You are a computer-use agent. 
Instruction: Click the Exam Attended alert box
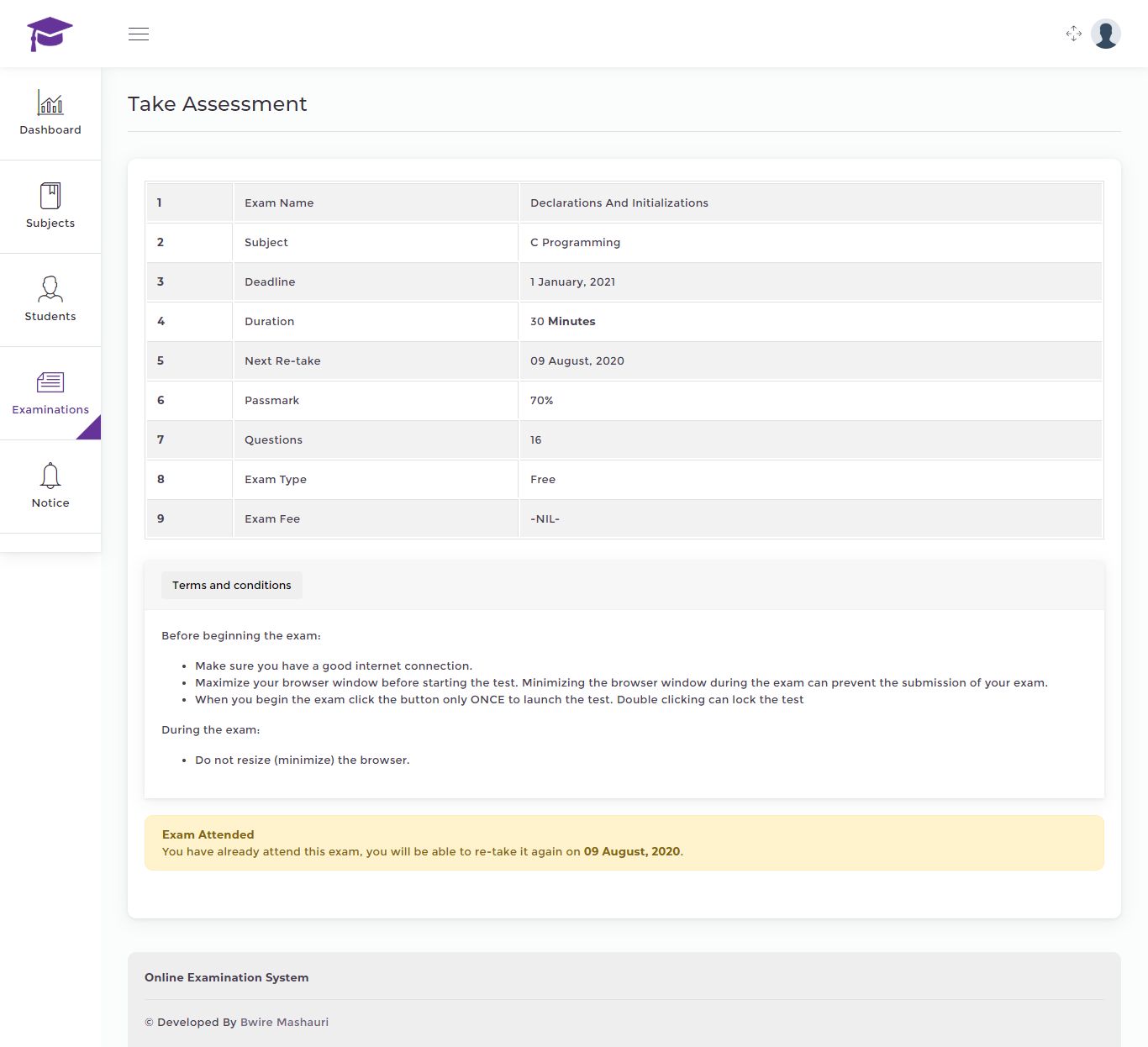[x=624, y=843]
